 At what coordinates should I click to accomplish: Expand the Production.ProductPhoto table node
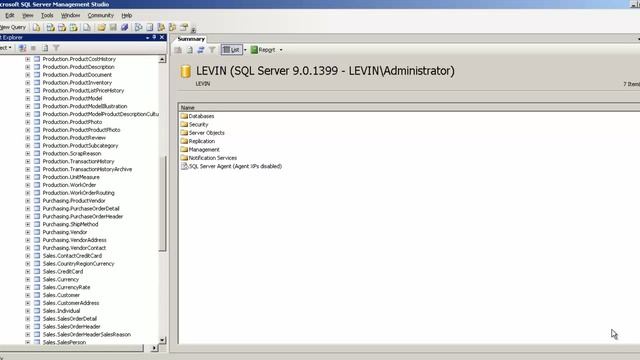(x=27, y=122)
